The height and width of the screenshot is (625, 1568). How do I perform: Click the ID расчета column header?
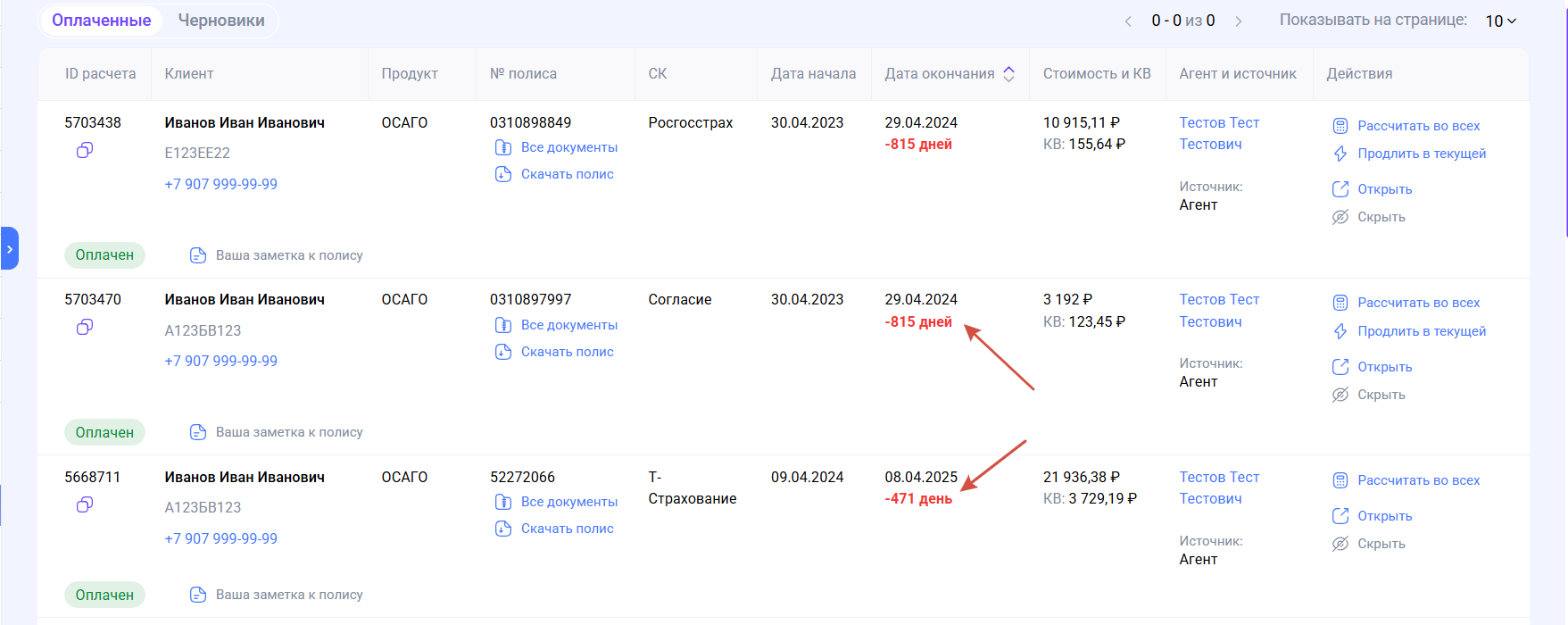click(101, 74)
